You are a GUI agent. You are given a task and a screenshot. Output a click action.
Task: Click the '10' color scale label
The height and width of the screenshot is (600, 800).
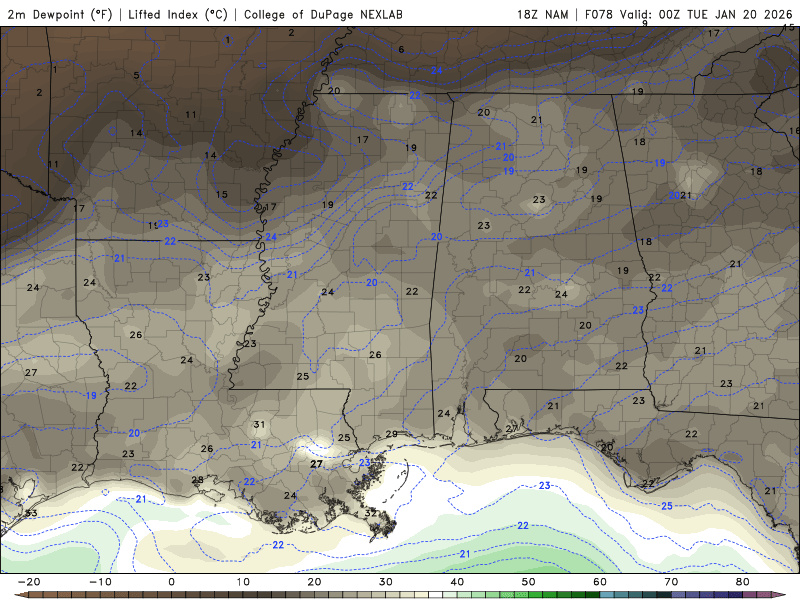pos(243,582)
